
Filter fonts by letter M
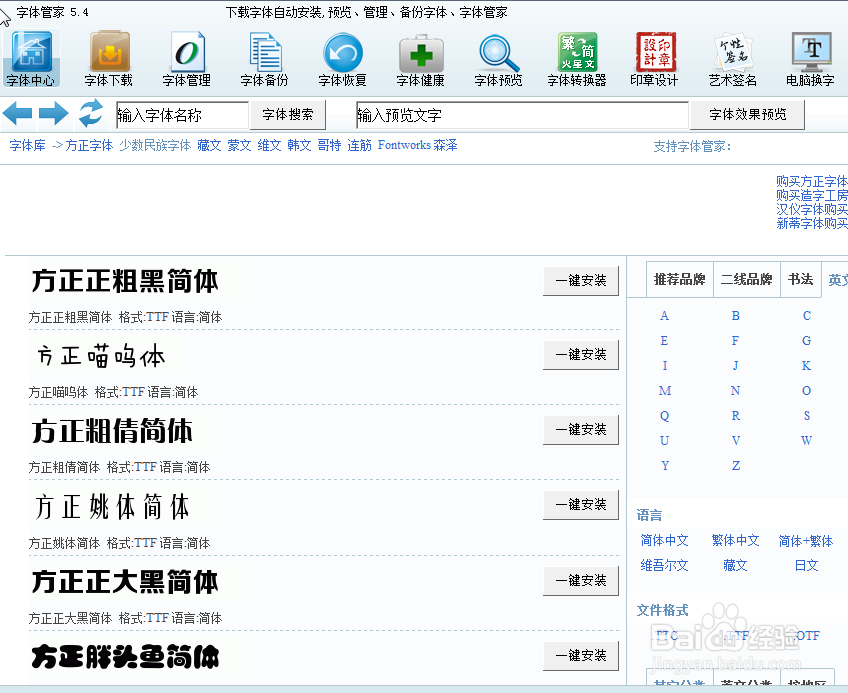(x=665, y=391)
